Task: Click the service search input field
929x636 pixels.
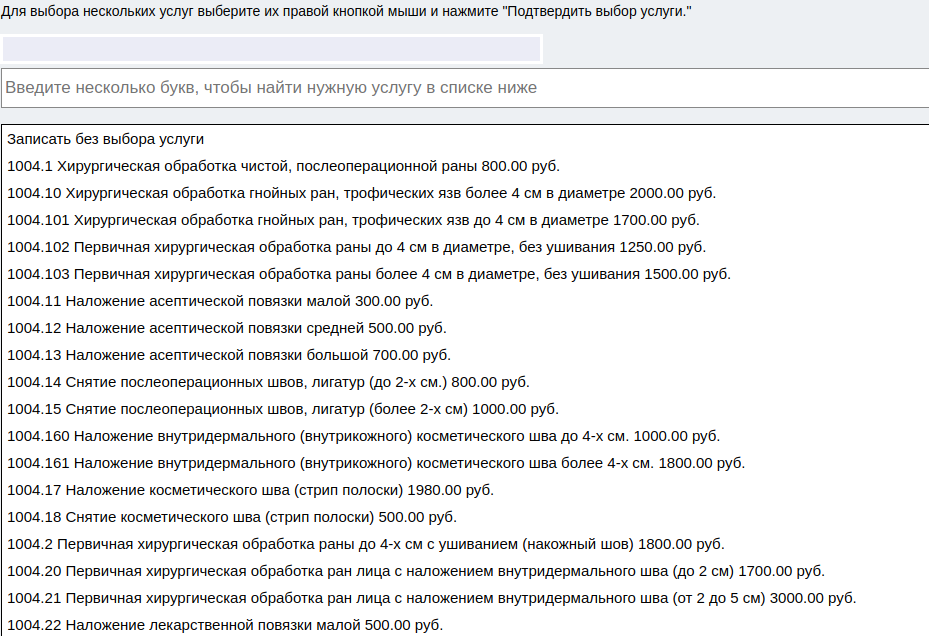Action: click(464, 88)
